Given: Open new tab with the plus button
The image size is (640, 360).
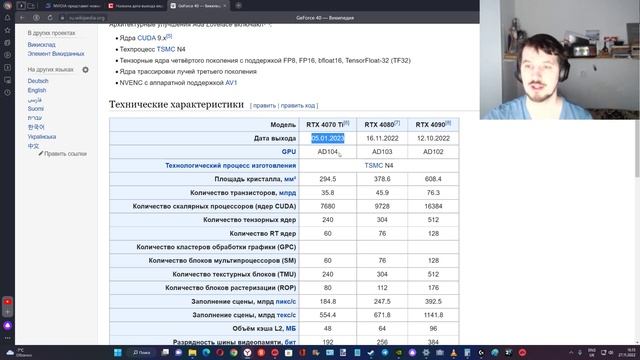Looking at the screenshot, I should tap(238, 6).
